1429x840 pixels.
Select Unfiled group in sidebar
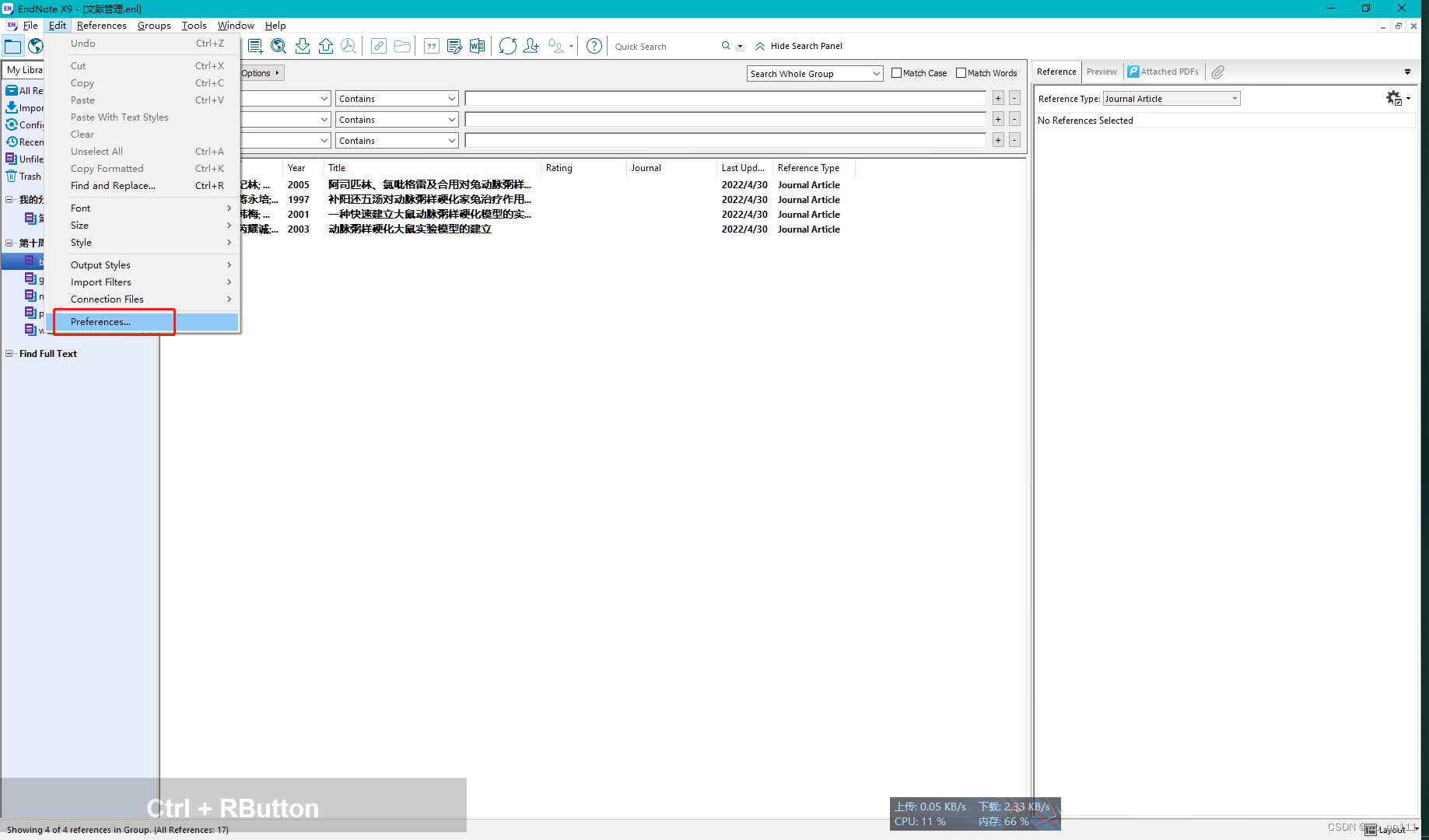click(x=25, y=159)
